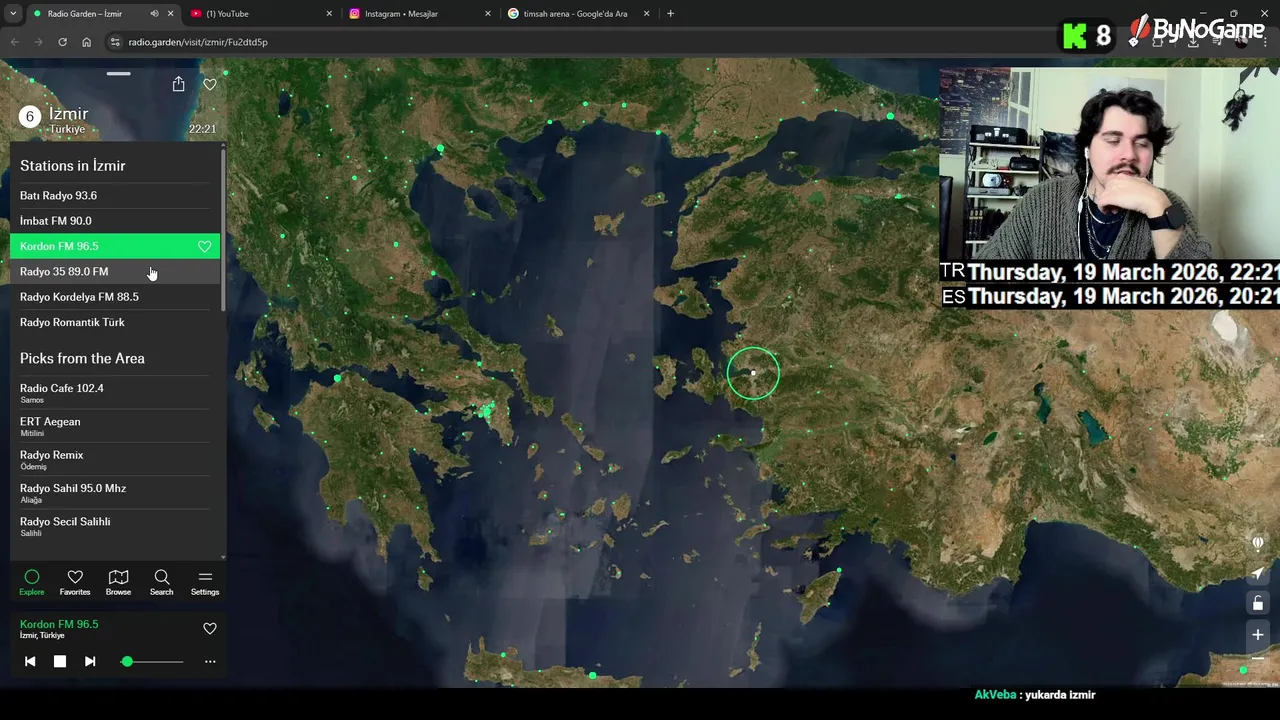Play Radio Cafe 102.4 from Samos
This screenshot has height=720, width=1280.
click(115, 393)
